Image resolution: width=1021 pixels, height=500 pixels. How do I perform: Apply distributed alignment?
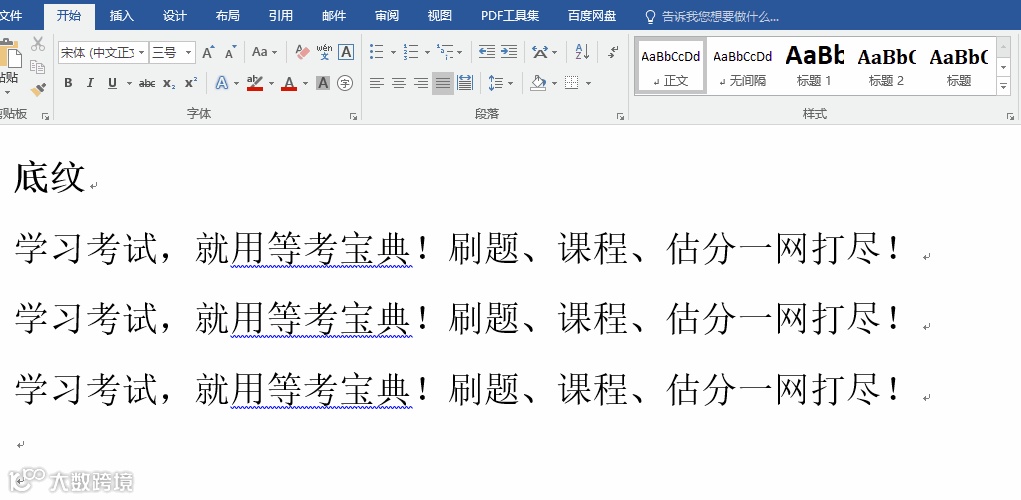point(465,83)
